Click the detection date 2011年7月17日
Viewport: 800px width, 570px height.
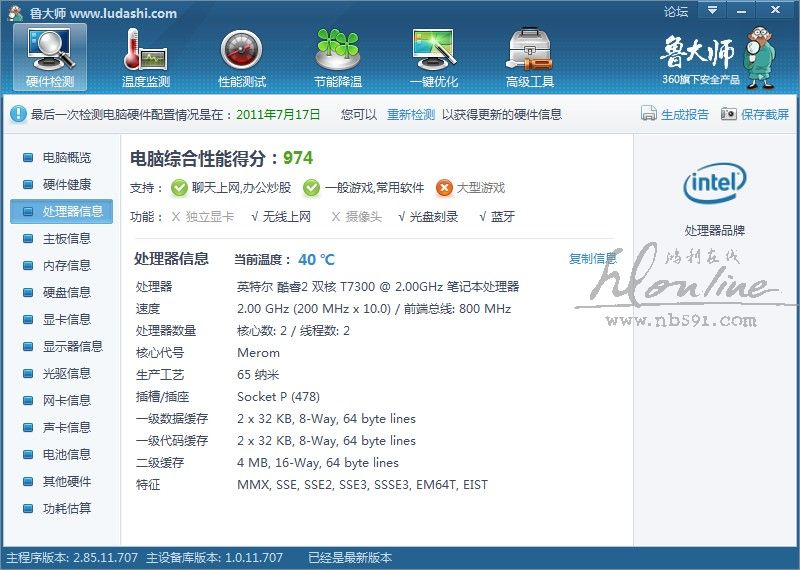(278, 114)
